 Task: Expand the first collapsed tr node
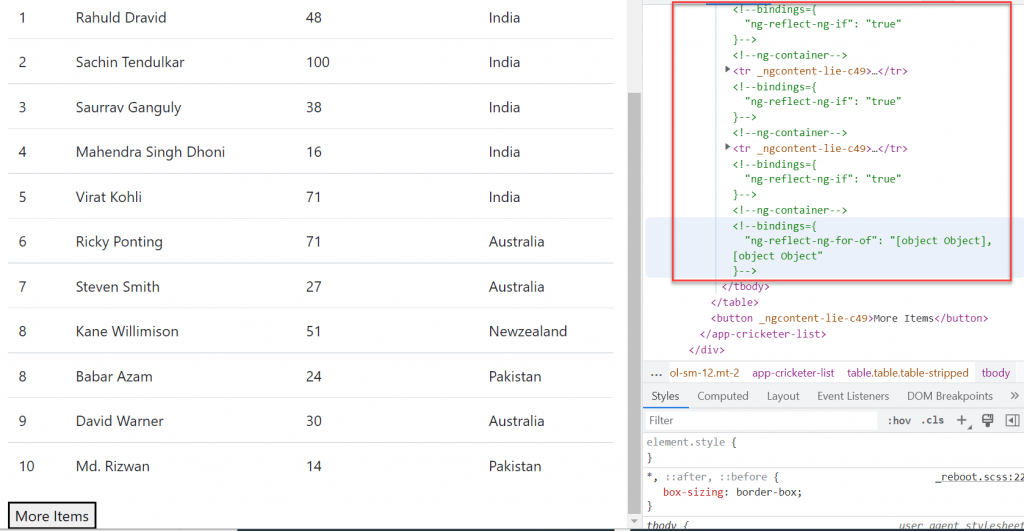[728, 69]
